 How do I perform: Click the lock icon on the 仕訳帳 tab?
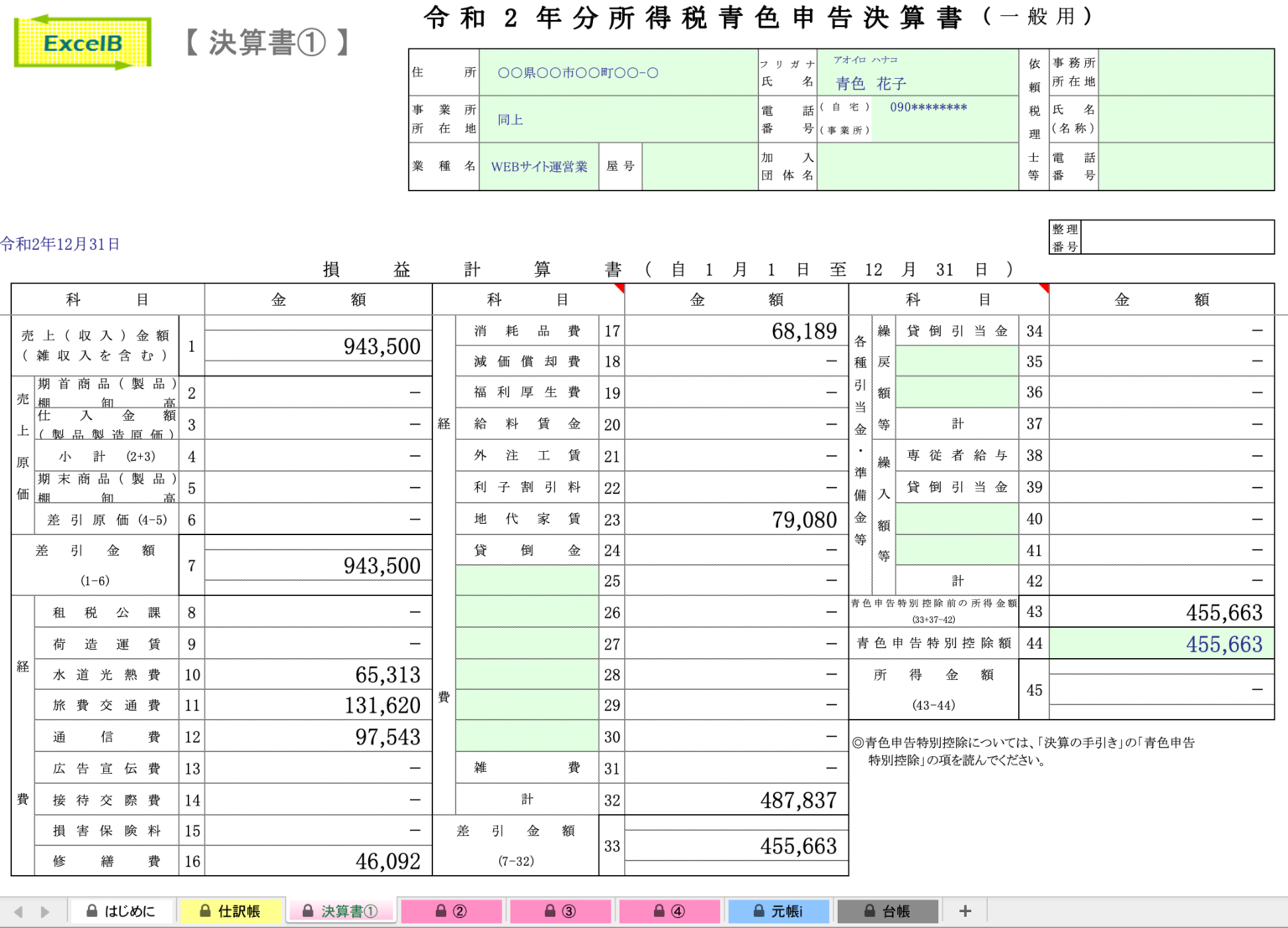tap(204, 910)
